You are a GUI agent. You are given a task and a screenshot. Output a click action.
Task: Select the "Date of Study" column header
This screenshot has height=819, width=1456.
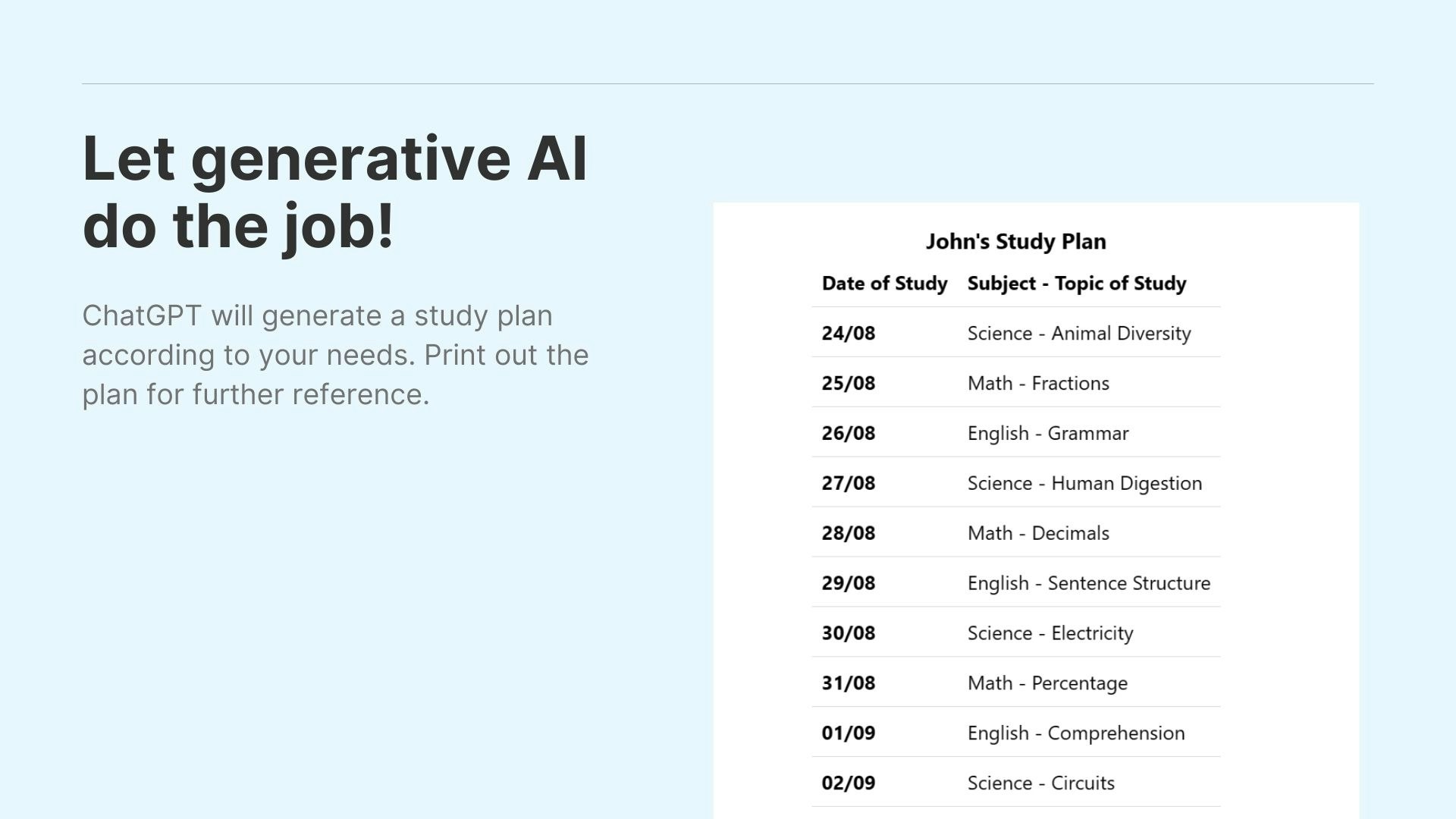click(x=884, y=284)
